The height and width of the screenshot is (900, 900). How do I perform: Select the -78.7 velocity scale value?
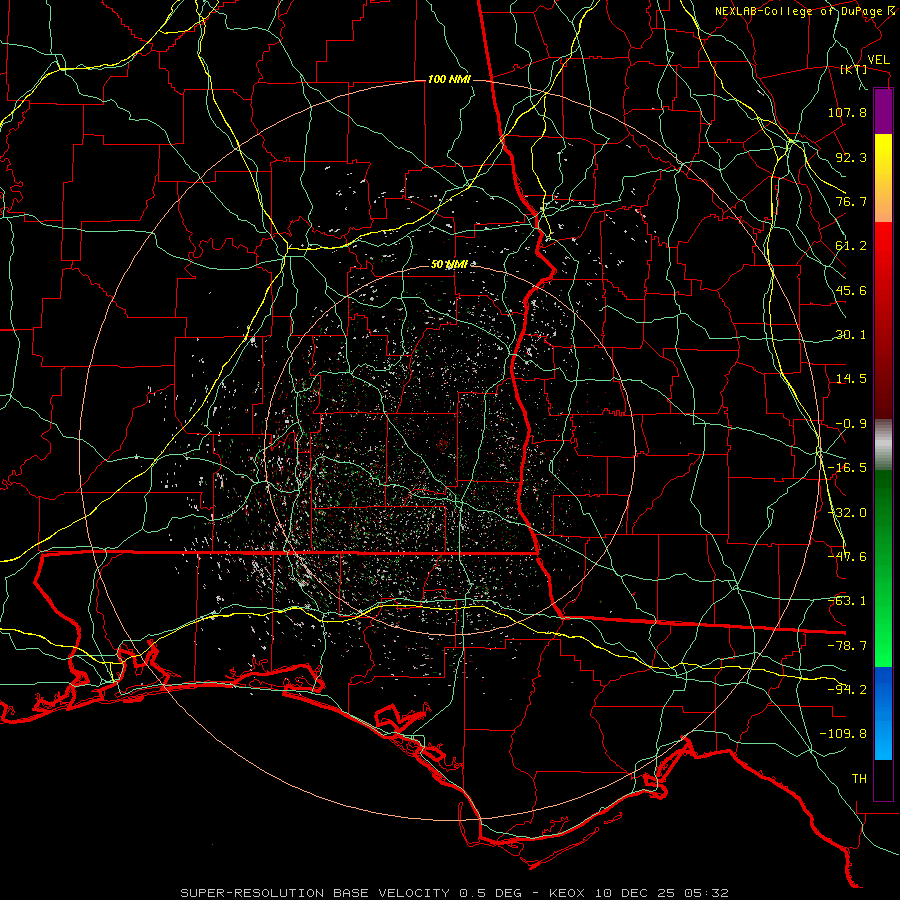click(x=847, y=646)
